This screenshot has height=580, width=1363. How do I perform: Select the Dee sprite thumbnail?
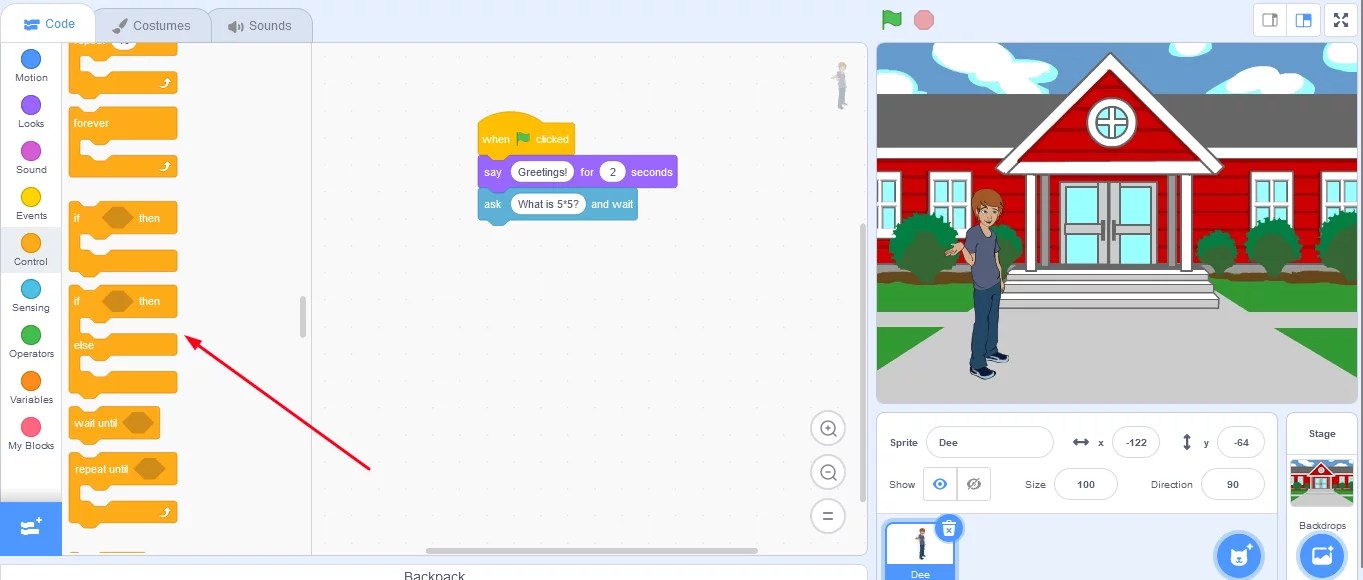919,548
